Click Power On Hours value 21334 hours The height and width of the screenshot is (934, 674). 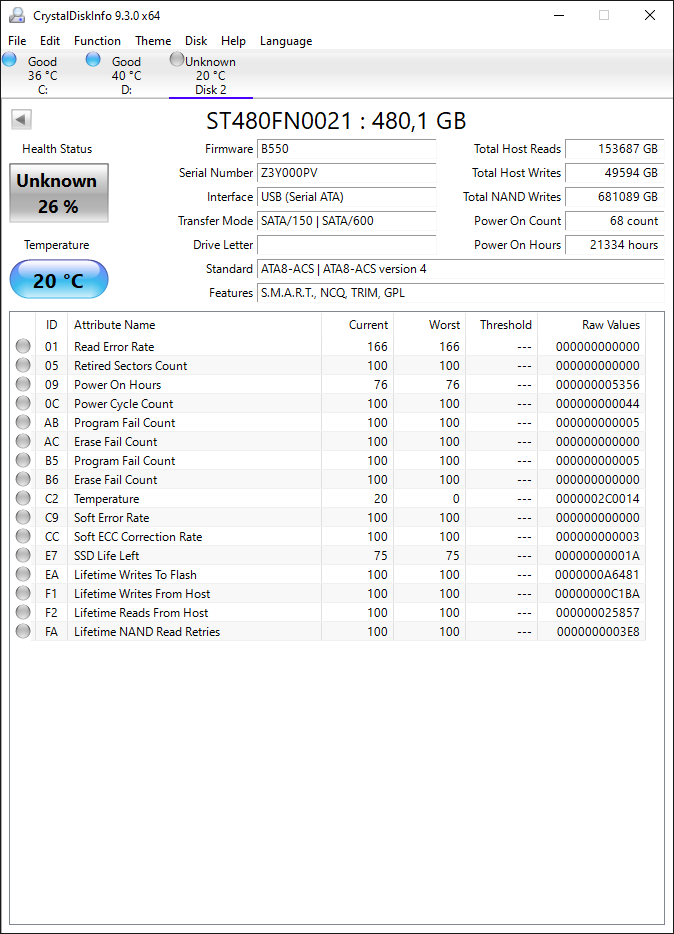coord(614,245)
